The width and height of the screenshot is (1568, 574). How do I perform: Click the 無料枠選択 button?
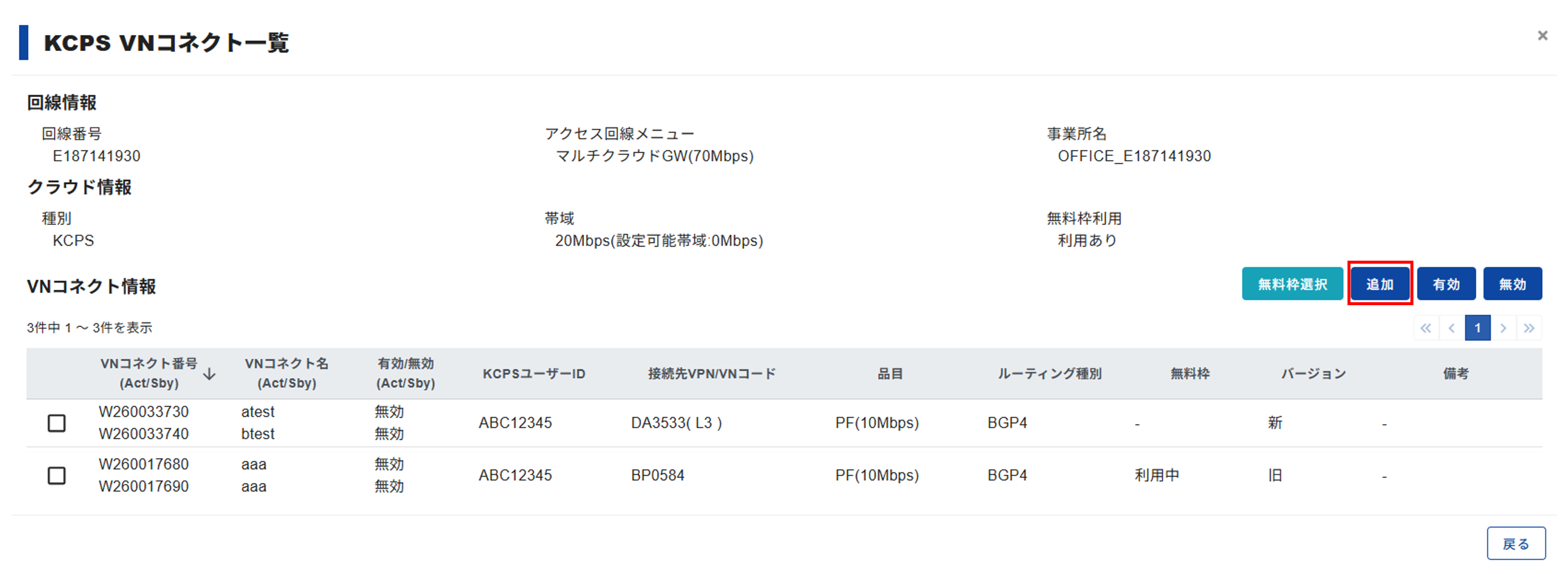[1292, 284]
